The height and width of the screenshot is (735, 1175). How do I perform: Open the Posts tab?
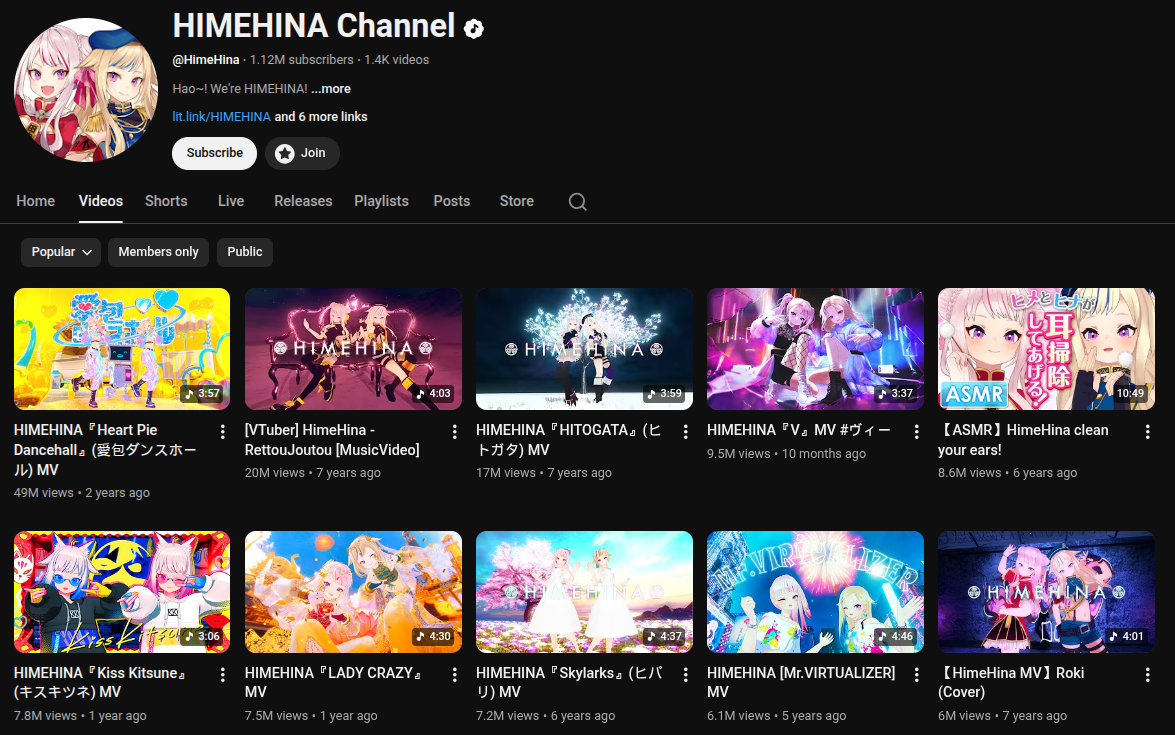click(452, 201)
